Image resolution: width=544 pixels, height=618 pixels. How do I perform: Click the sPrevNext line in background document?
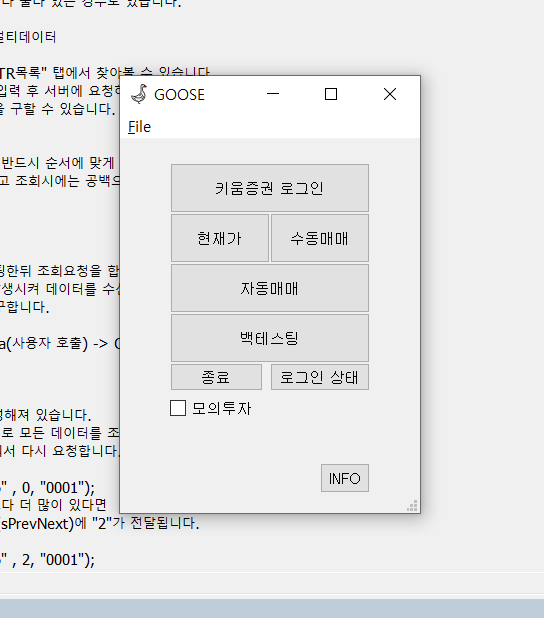[99, 523]
